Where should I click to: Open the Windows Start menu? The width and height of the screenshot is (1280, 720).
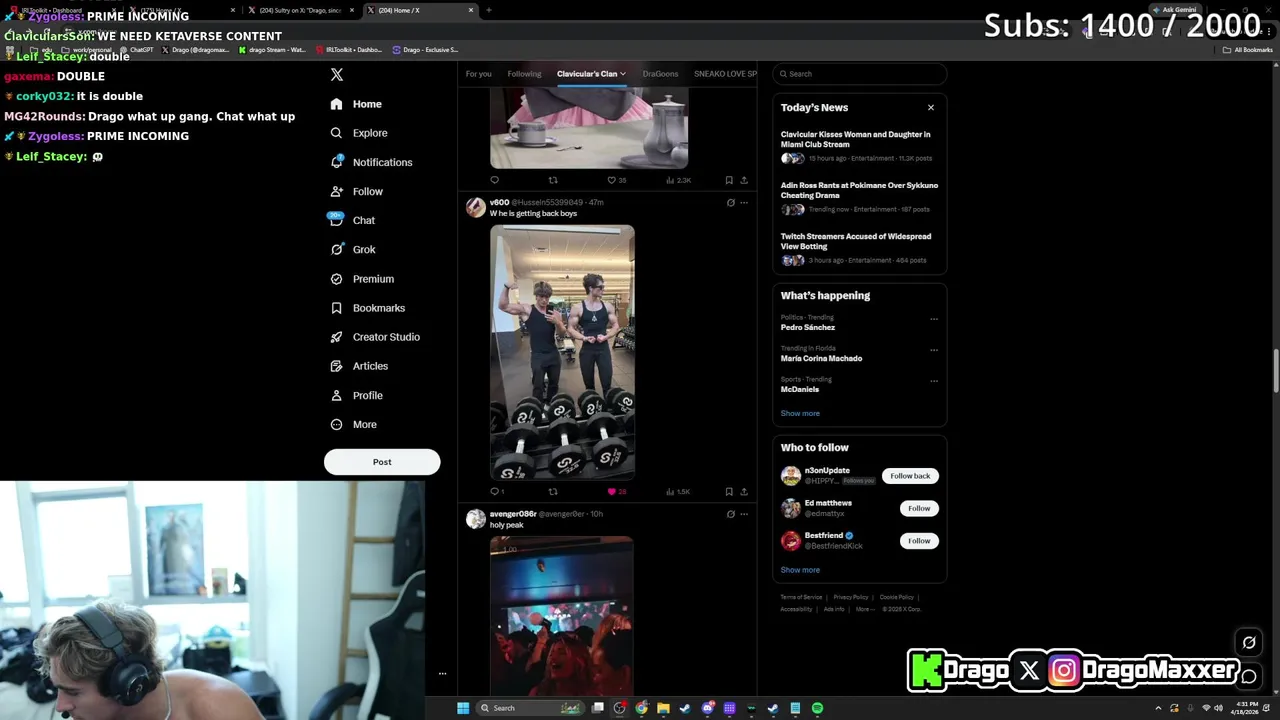(463, 708)
